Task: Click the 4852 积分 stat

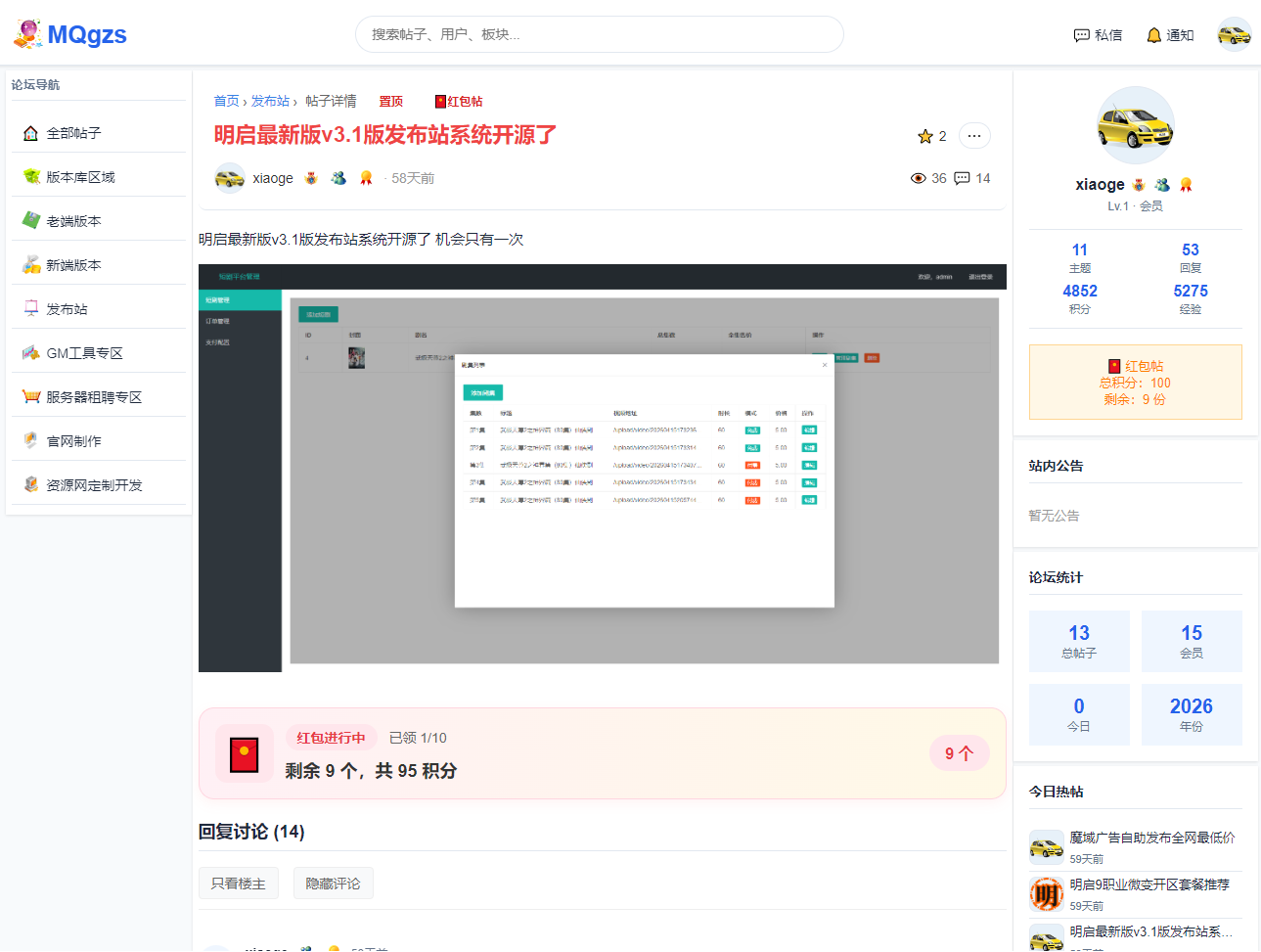Action: pos(1080,299)
